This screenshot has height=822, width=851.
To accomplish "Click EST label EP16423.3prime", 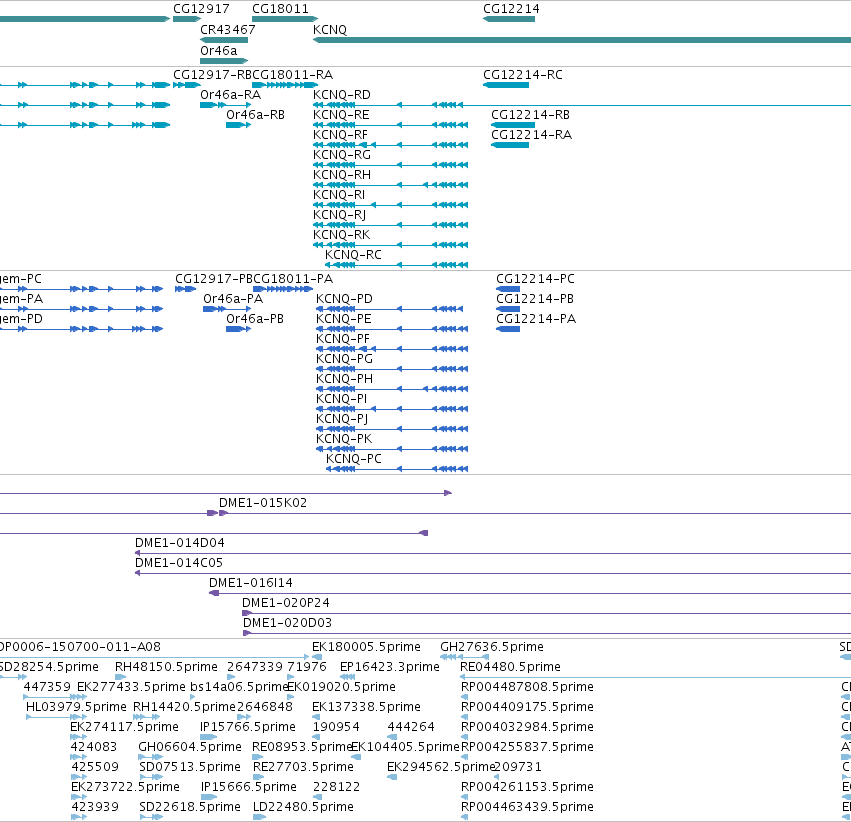I will (x=390, y=666).
